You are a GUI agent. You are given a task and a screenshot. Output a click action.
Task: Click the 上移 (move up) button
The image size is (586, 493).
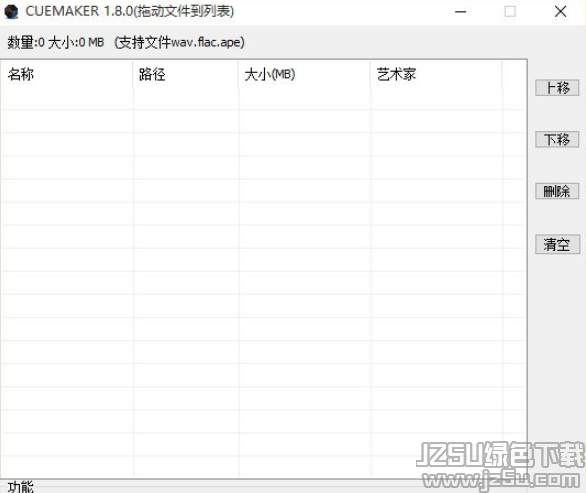557,88
